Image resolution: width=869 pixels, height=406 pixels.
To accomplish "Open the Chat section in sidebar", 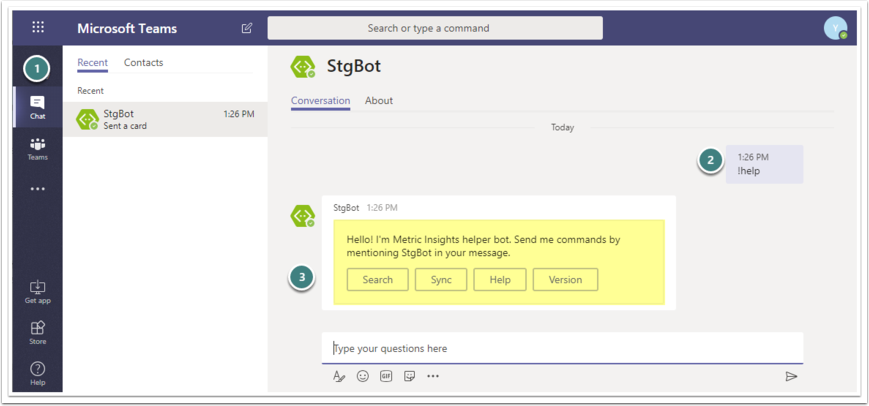I will pos(38,107).
